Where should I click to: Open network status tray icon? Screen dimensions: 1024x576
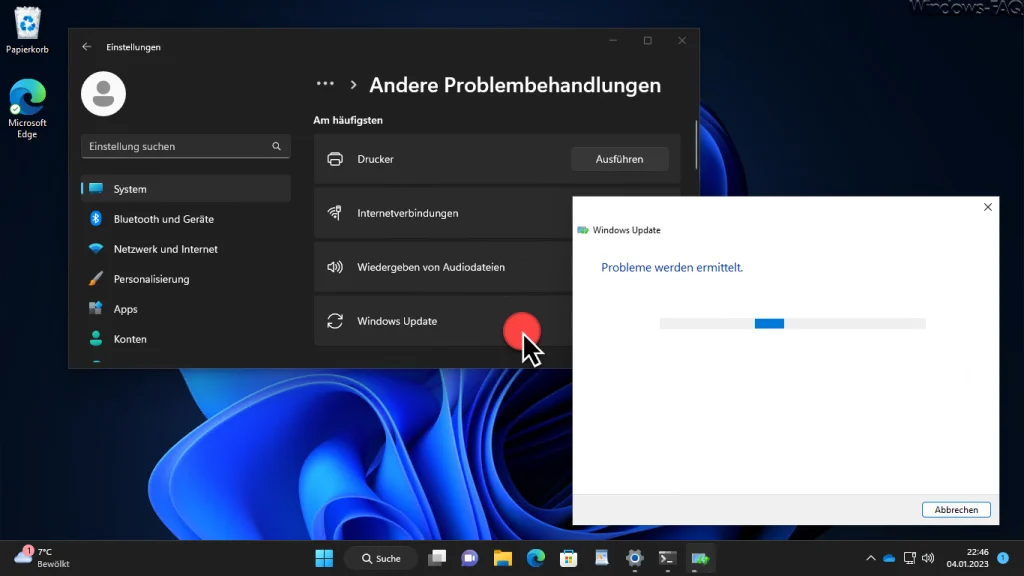tap(909, 558)
